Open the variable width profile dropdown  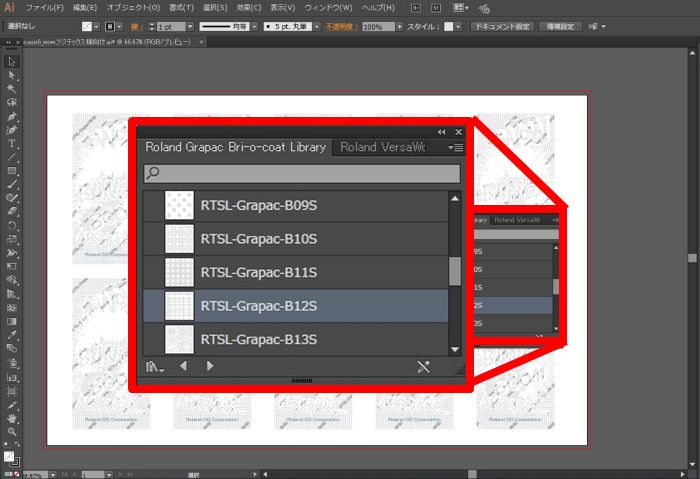pyautogui.click(x=254, y=27)
